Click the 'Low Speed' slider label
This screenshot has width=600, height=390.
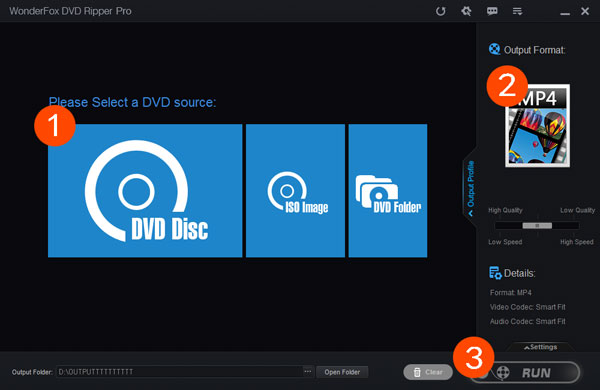pyautogui.click(x=505, y=242)
